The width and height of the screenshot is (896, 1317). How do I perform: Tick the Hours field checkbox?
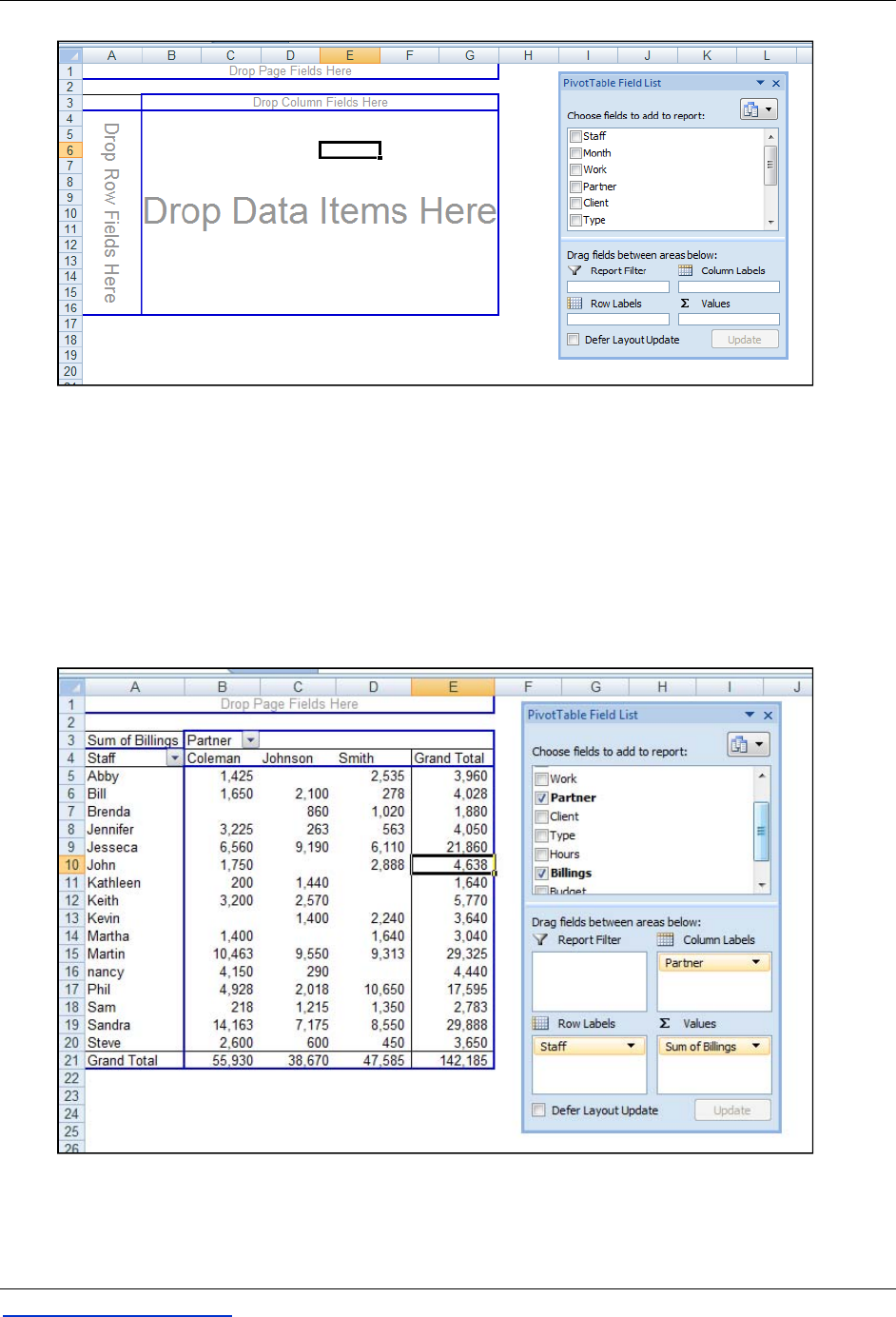(541, 855)
